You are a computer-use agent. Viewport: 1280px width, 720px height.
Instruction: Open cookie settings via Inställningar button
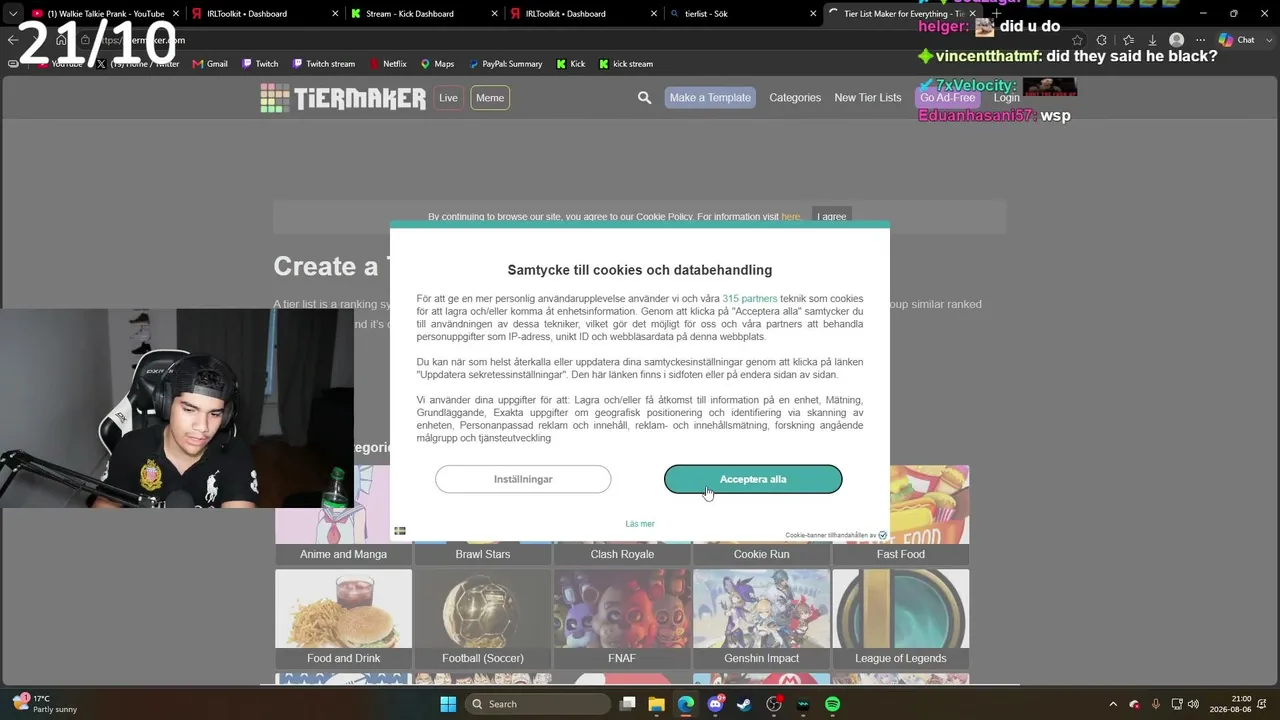[523, 479]
